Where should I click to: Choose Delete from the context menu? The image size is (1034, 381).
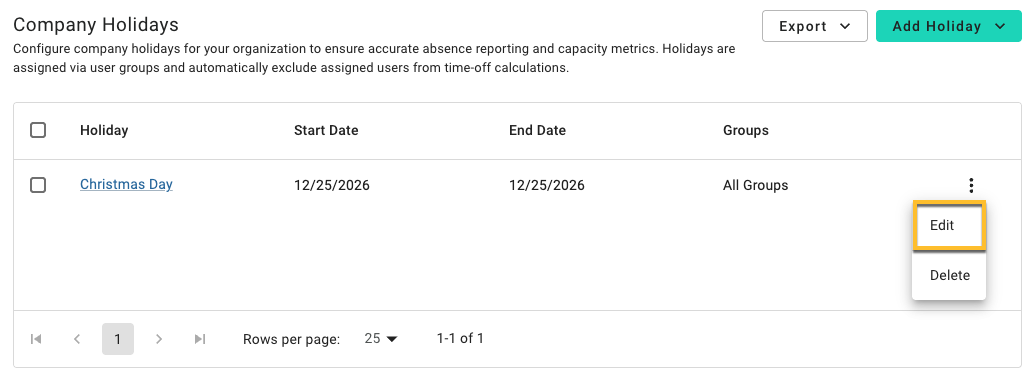tap(949, 276)
